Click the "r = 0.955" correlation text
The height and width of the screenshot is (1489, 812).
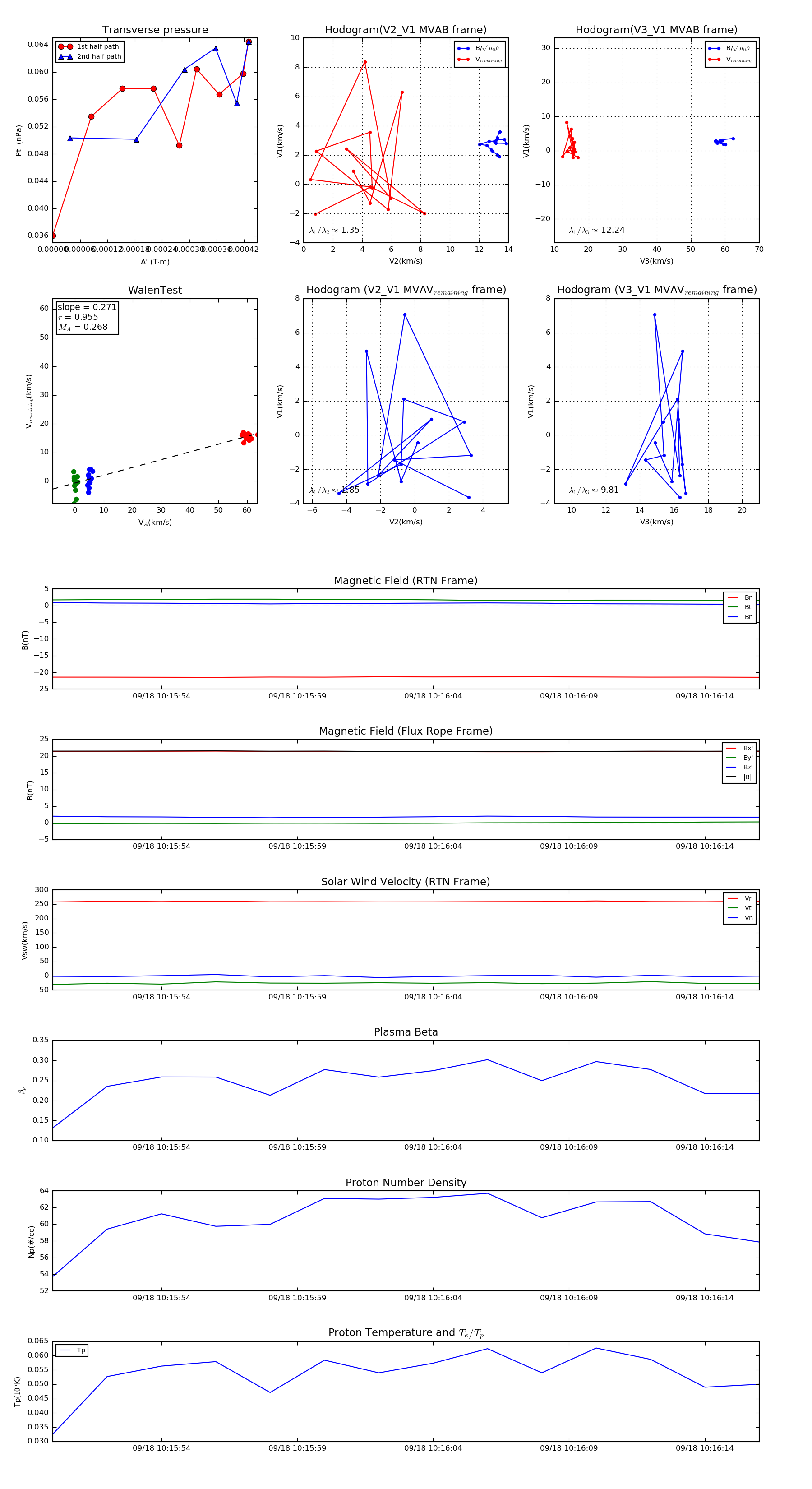pyautogui.click(x=78, y=317)
